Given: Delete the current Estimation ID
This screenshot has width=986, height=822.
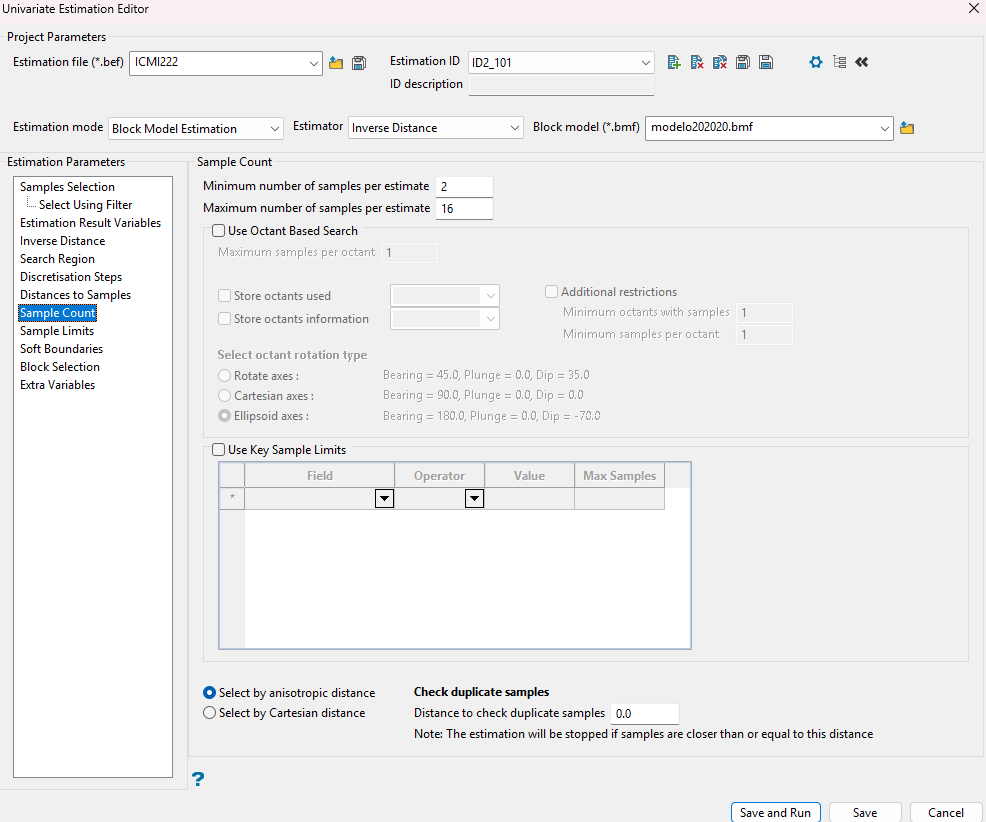Looking at the screenshot, I should (697, 62).
